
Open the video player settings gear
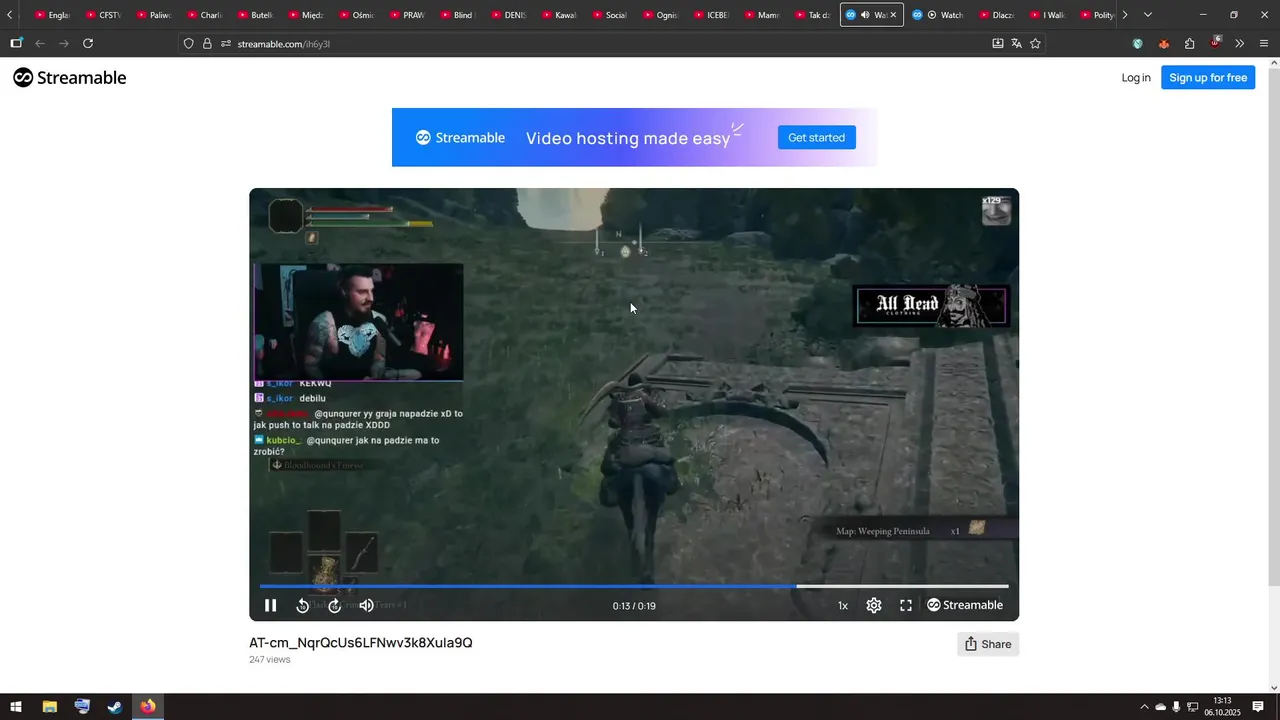click(x=874, y=605)
